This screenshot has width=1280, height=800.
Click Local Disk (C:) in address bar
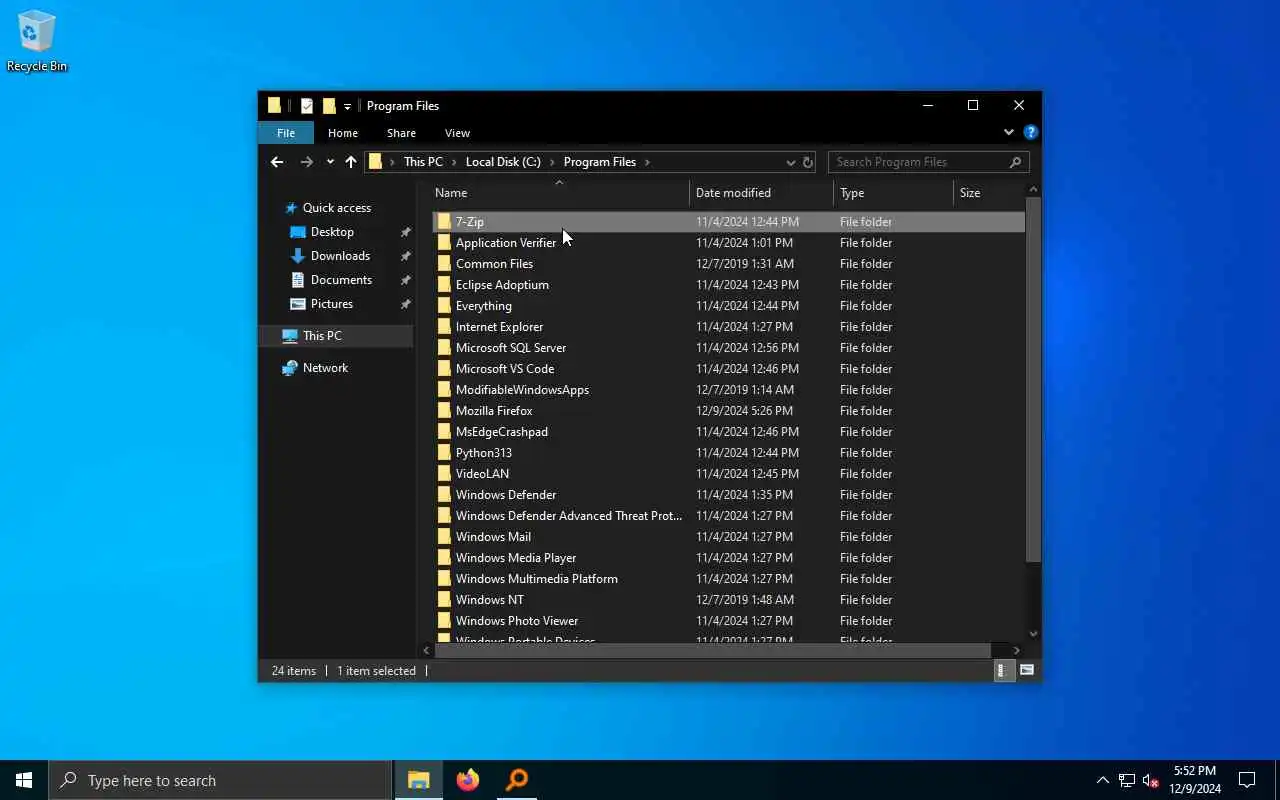point(503,162)
